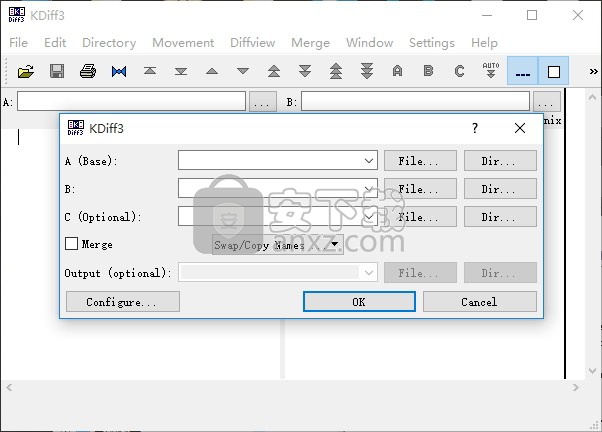Image resolution: width=602 pixels, height=432 pixels.
Task: Open the Swap/Copy Names dropdown button
Action: [x=278, y=245]
